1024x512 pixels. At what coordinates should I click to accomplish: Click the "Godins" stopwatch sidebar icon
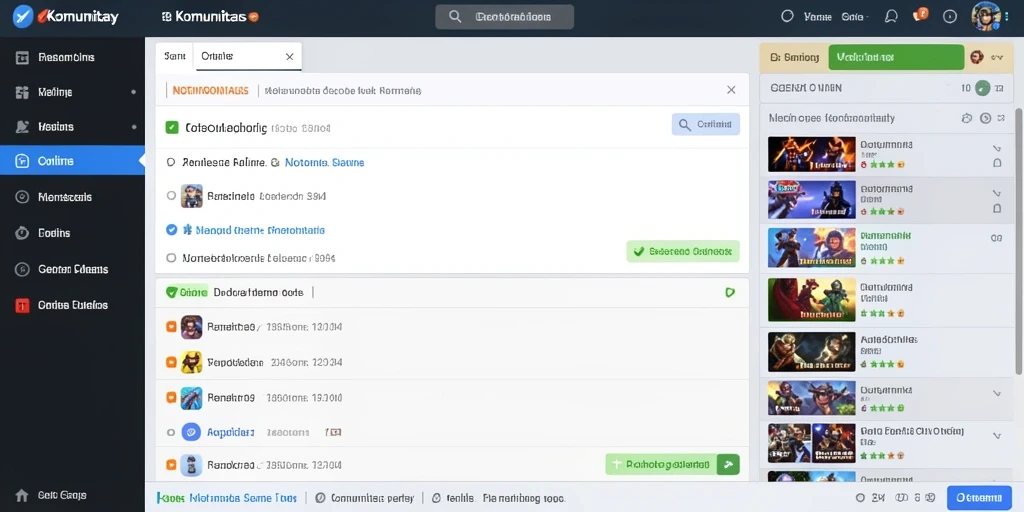(x=22, y=233)
